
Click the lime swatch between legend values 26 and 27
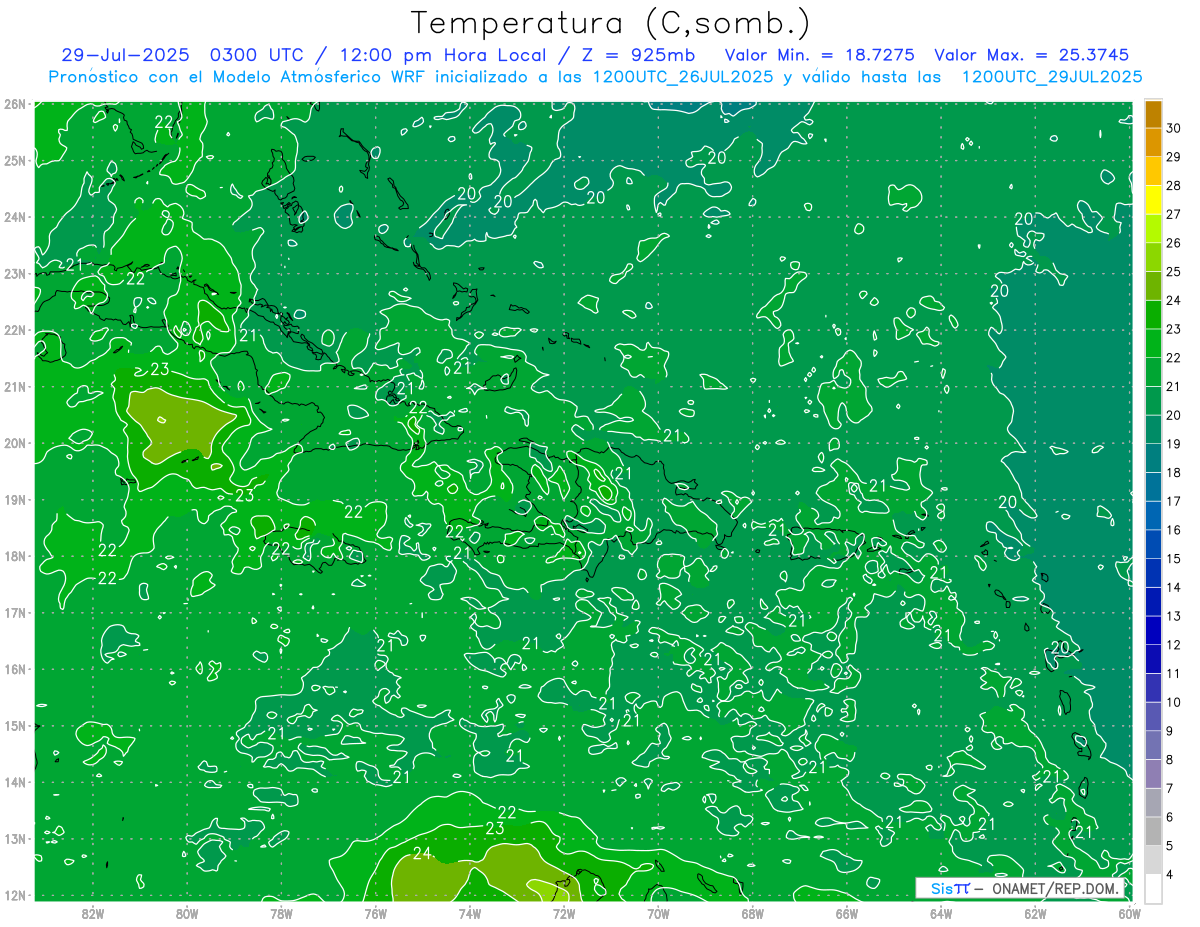pos(1153,228)
